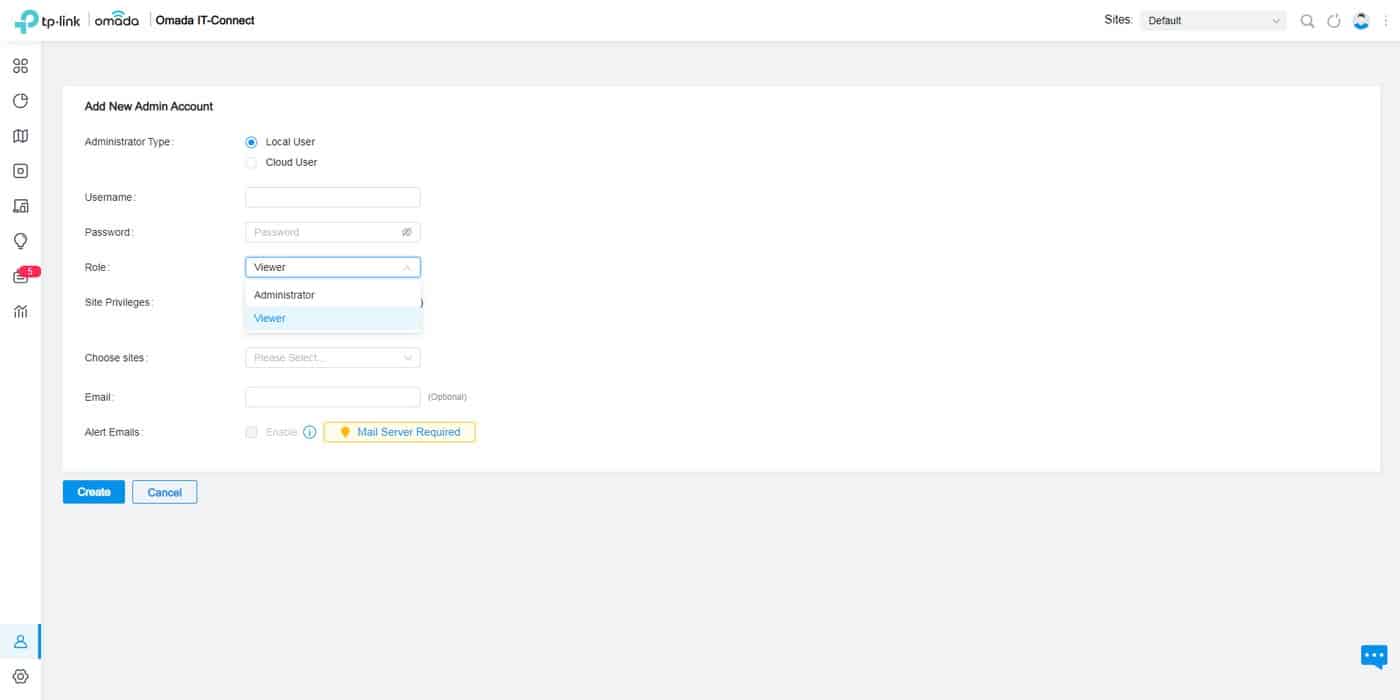Image resolution: width=1400 pixels, height=700 pixels.
Task: Collapse the Role dropdown showing Viewer
Action: tap(333, 267)
